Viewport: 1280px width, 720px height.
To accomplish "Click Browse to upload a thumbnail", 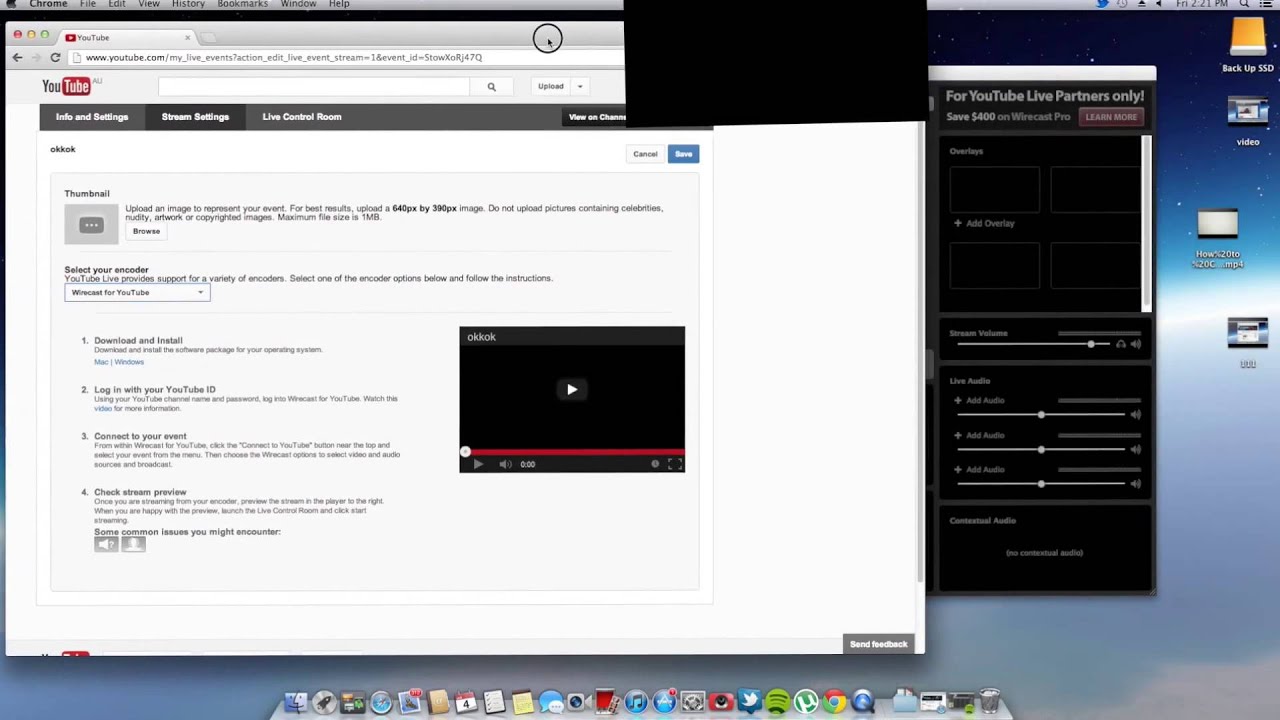I will 146,231.
